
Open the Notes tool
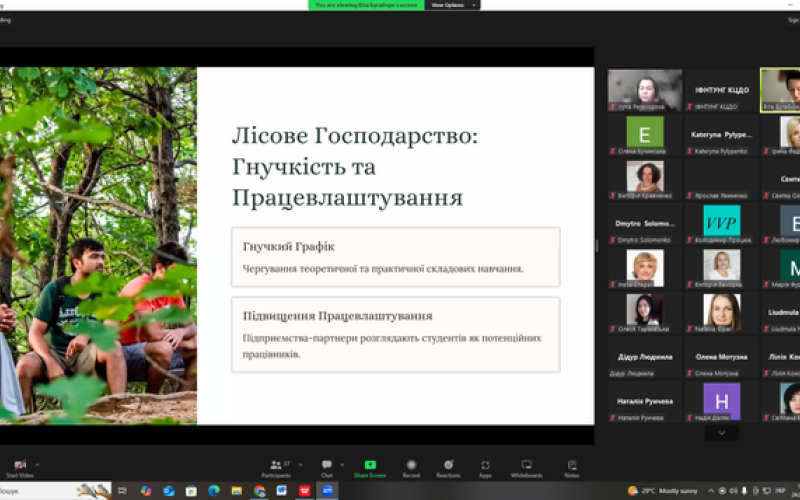point(572,468)
